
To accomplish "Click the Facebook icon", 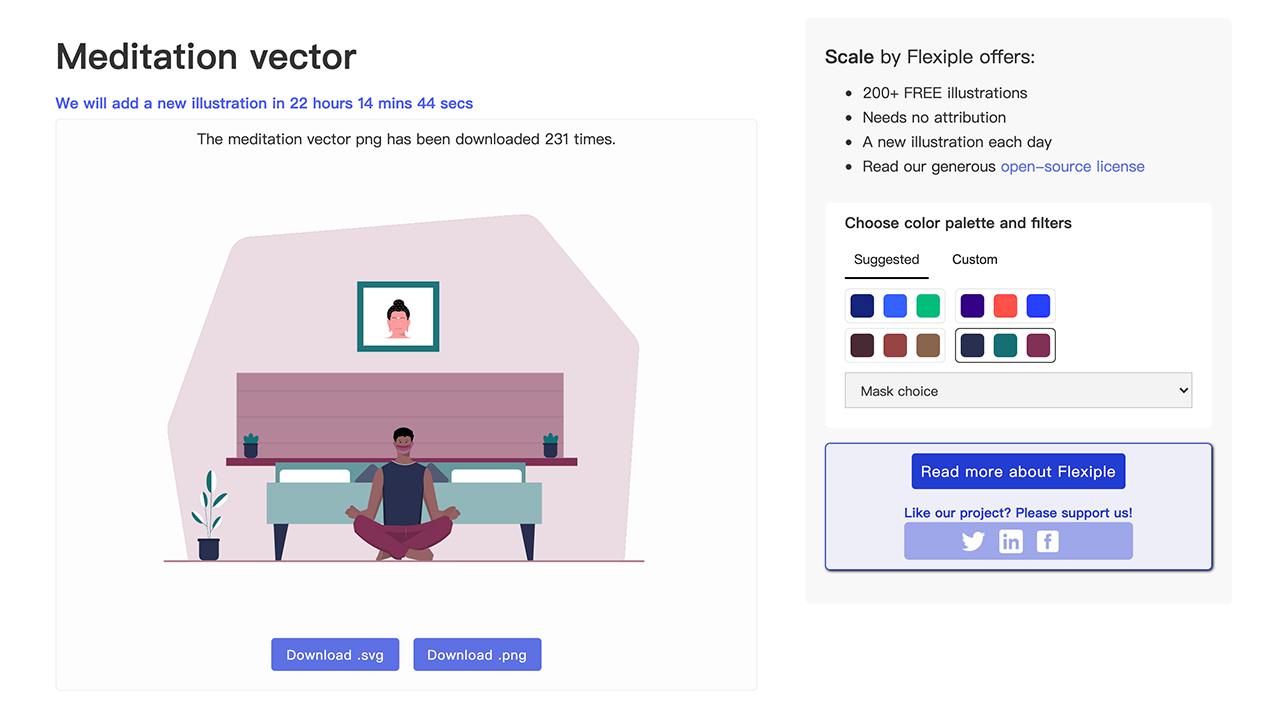I will click(x=1047, y=541).
